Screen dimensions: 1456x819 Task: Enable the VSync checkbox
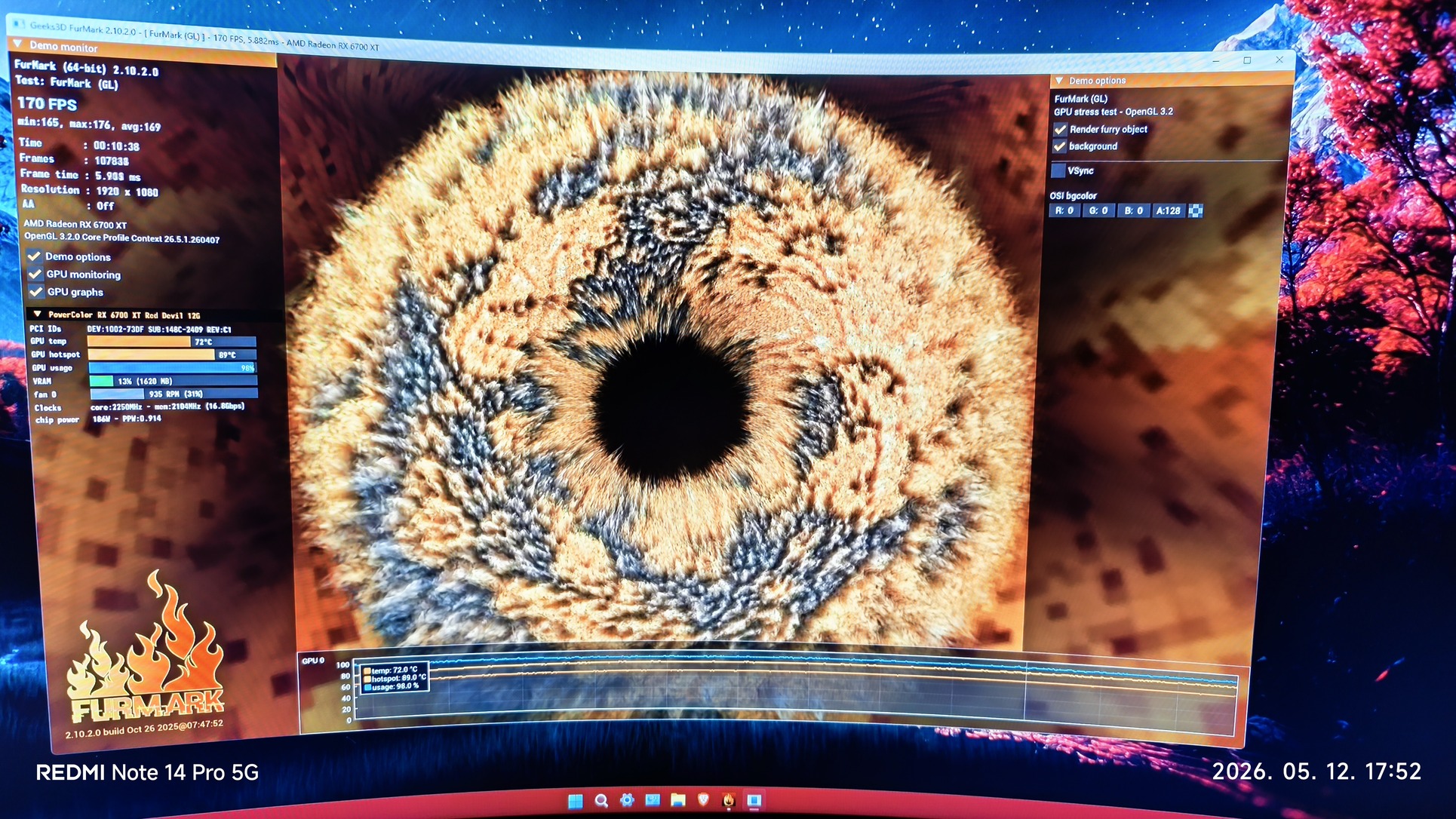tap(1058, 170)
